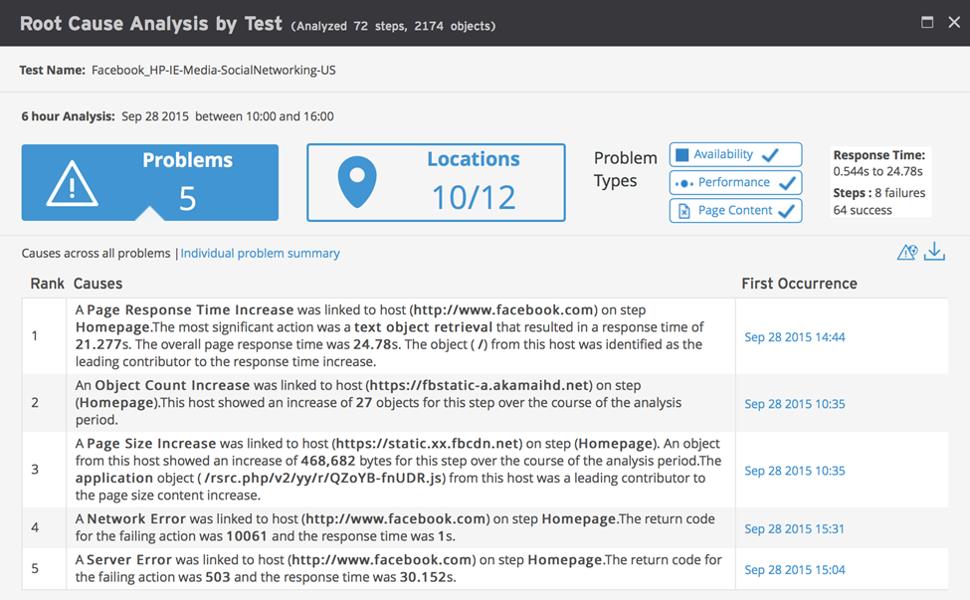
Task: Select the rank 3 Page Size Increase row
Action: coord(400,469)
